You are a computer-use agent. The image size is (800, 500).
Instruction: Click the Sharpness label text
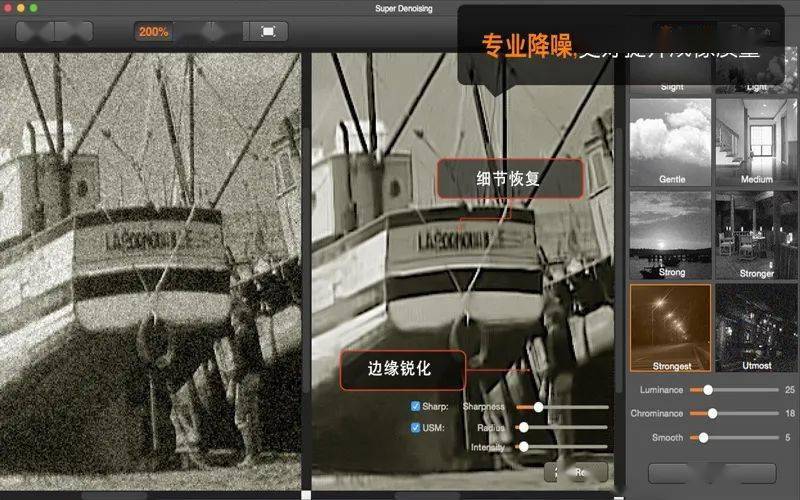[484, 407]
